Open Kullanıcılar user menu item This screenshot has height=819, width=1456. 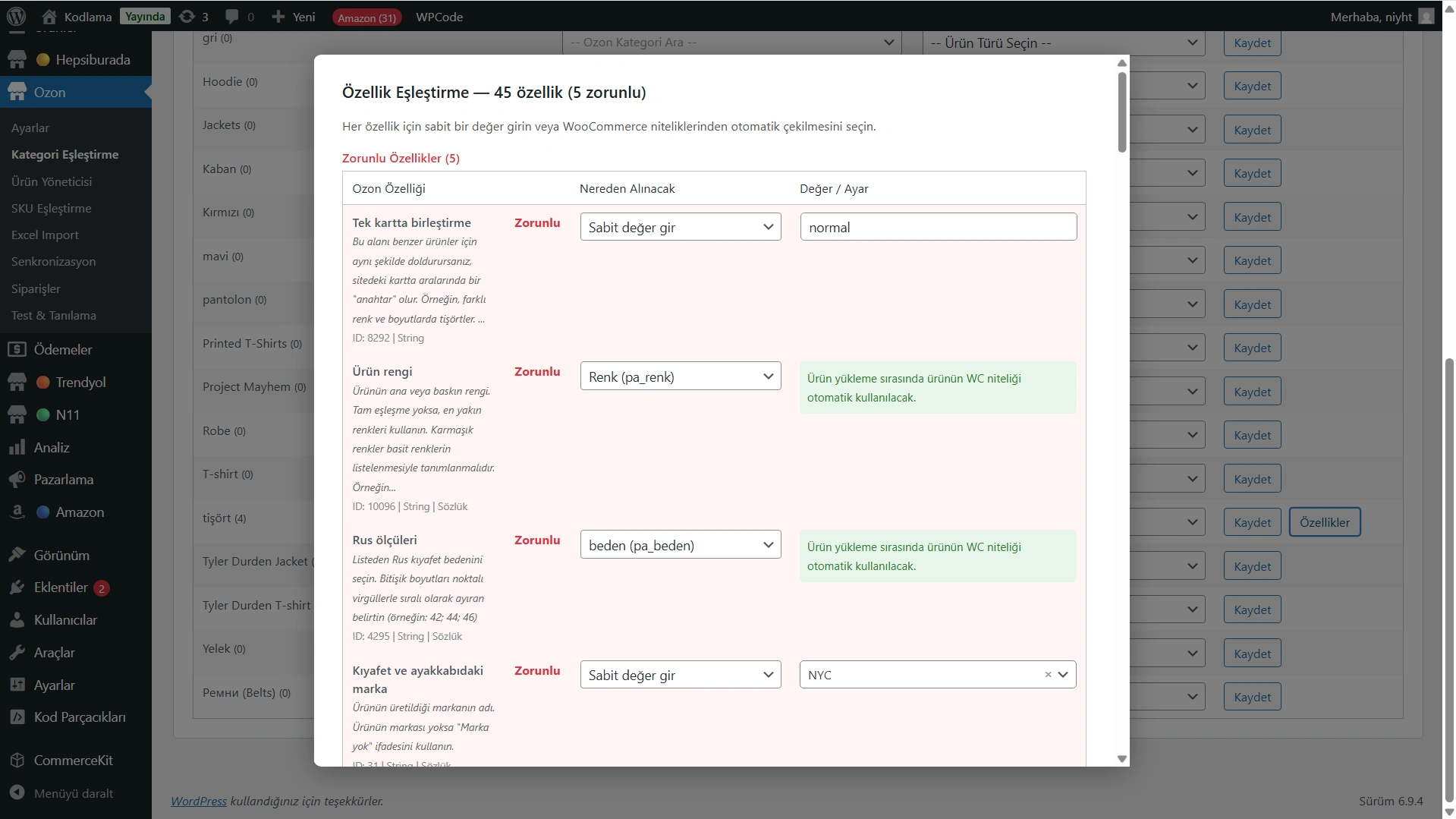tap(65, 619)
